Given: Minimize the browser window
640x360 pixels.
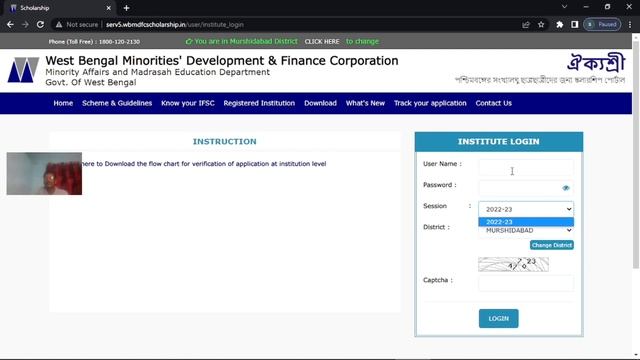Looking at the screenshot, I should pos(586,7).
